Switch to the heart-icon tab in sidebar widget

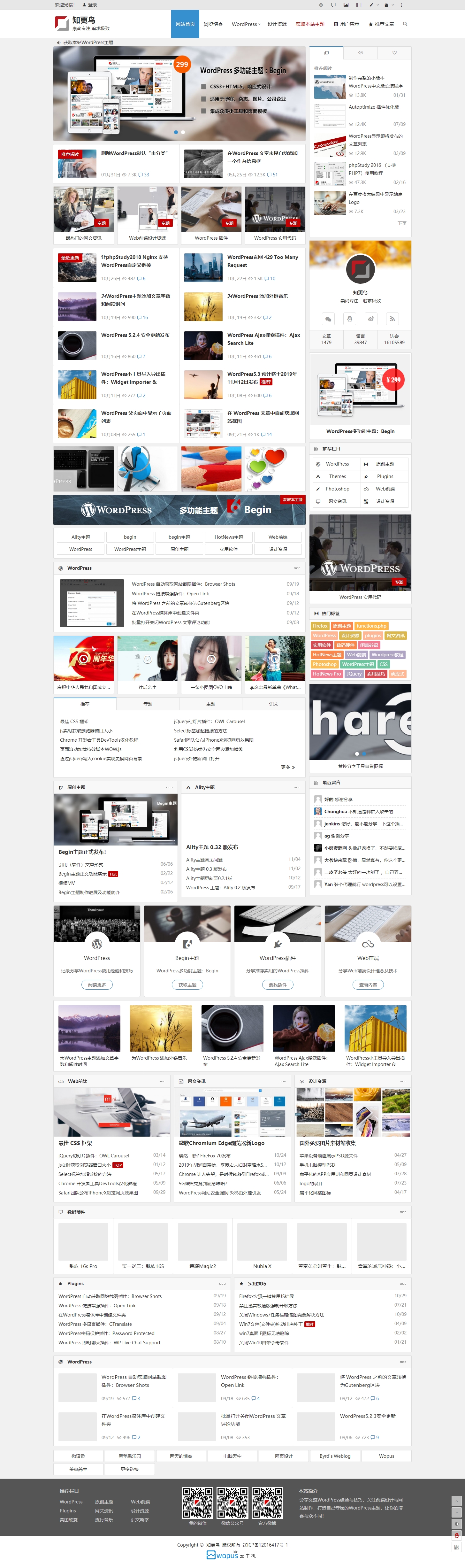[x=394, y=53]
